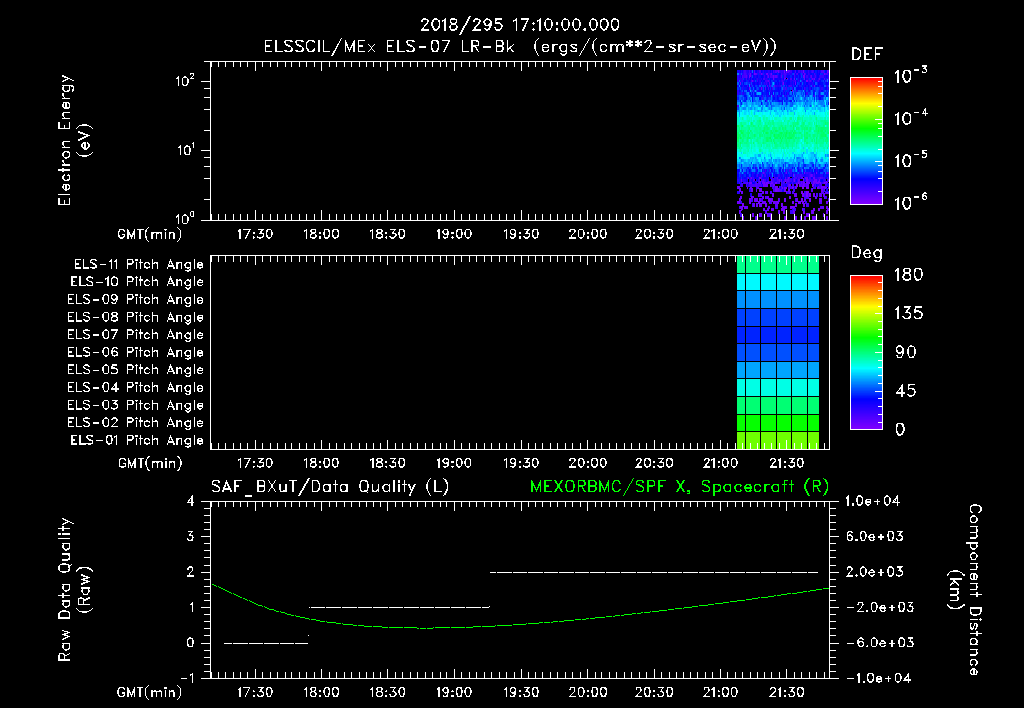The width and height of the screenshot is (1024, 708).
Task: Click the pitch angle colored grid data
Action: tap(778, 352)
